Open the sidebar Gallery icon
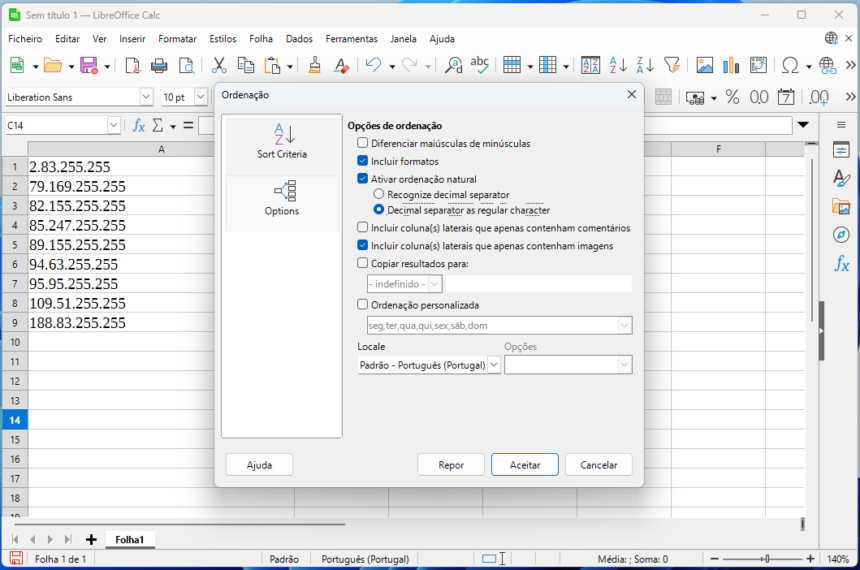Image resolution: width=860 pixels, height=570 pixels. tap(841, 207)
